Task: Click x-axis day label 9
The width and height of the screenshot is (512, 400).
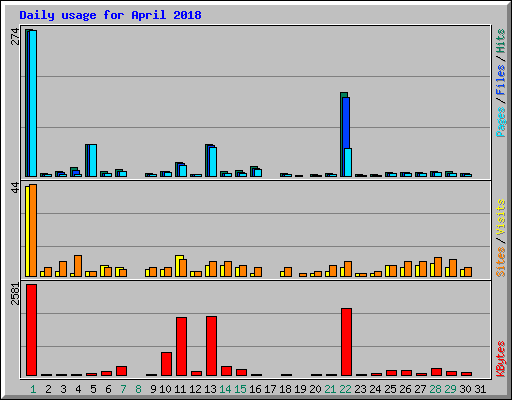Action: pyautogui.click(x=153, y=389)
